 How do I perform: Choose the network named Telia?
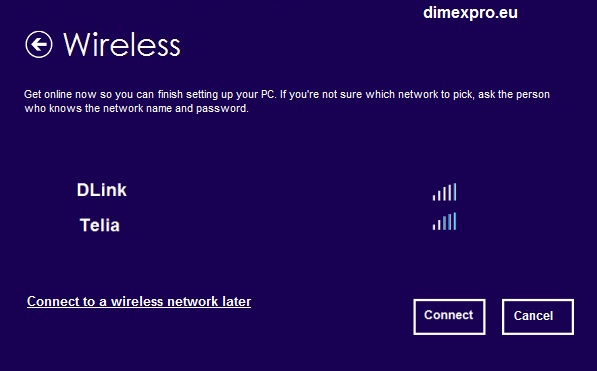pyautogui.click(x=100, y=225)
